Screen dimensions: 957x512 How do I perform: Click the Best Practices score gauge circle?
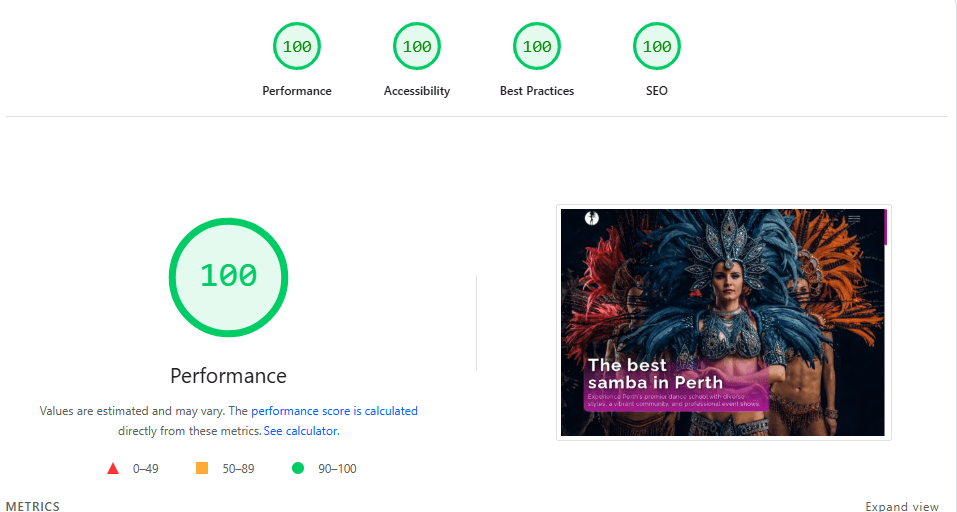click(x=537, y=47)
